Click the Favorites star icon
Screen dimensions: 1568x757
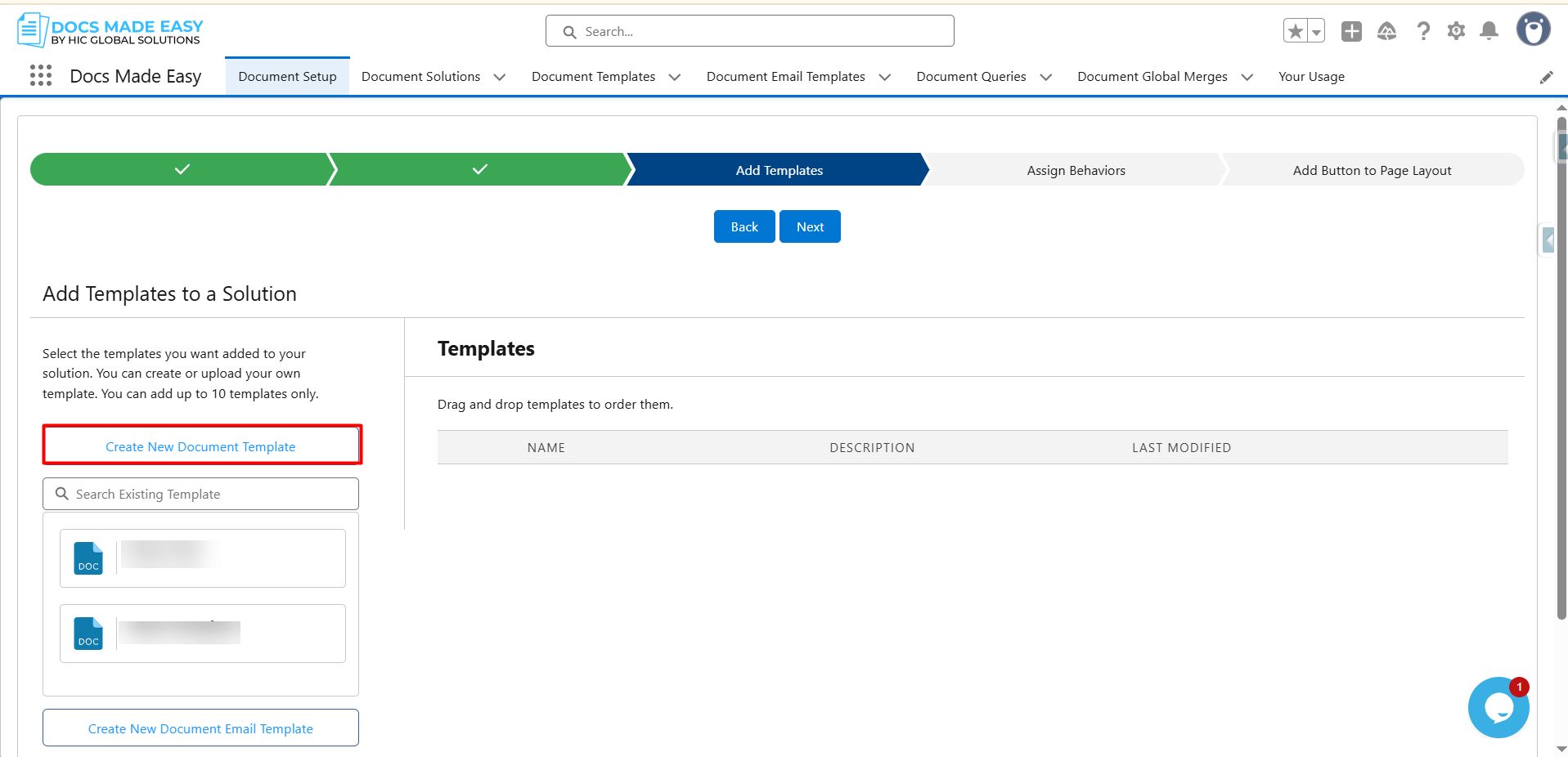1296,31
